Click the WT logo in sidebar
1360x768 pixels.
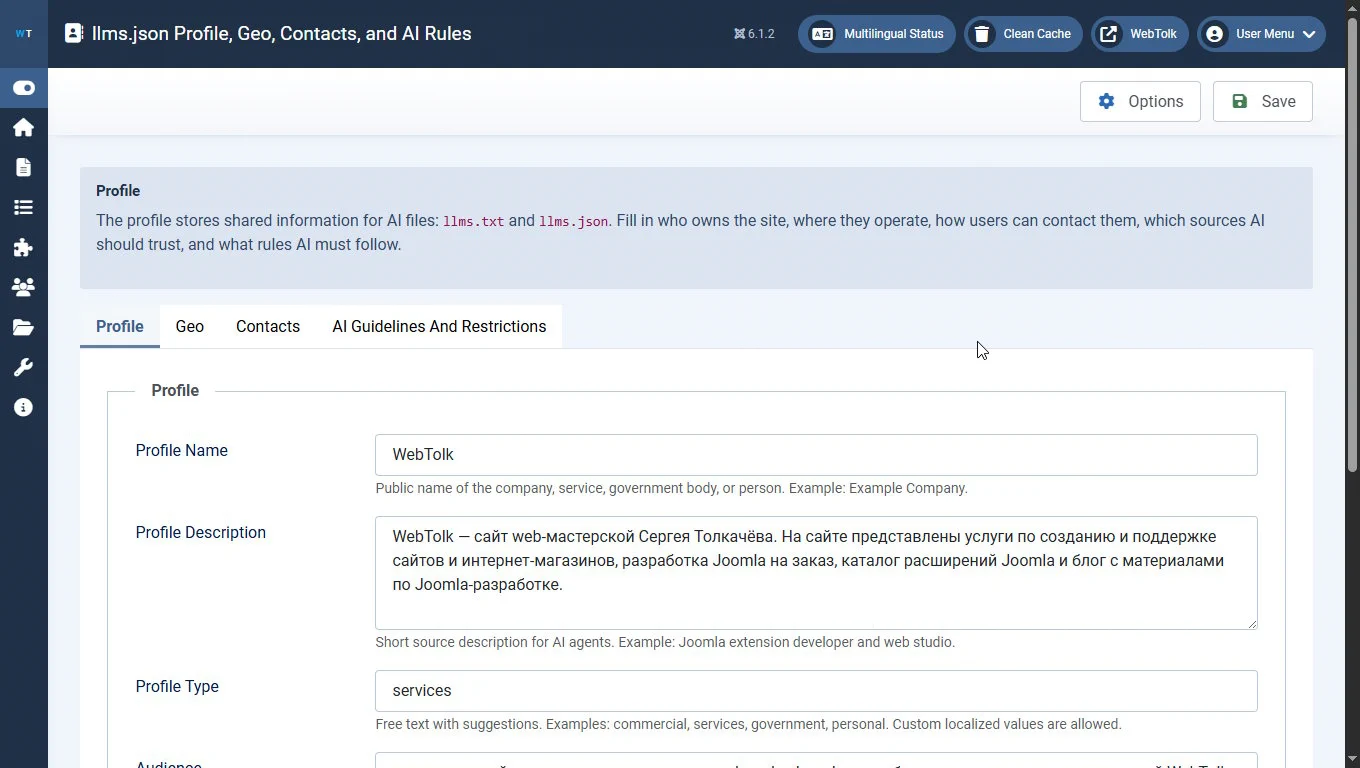[24, 34]
